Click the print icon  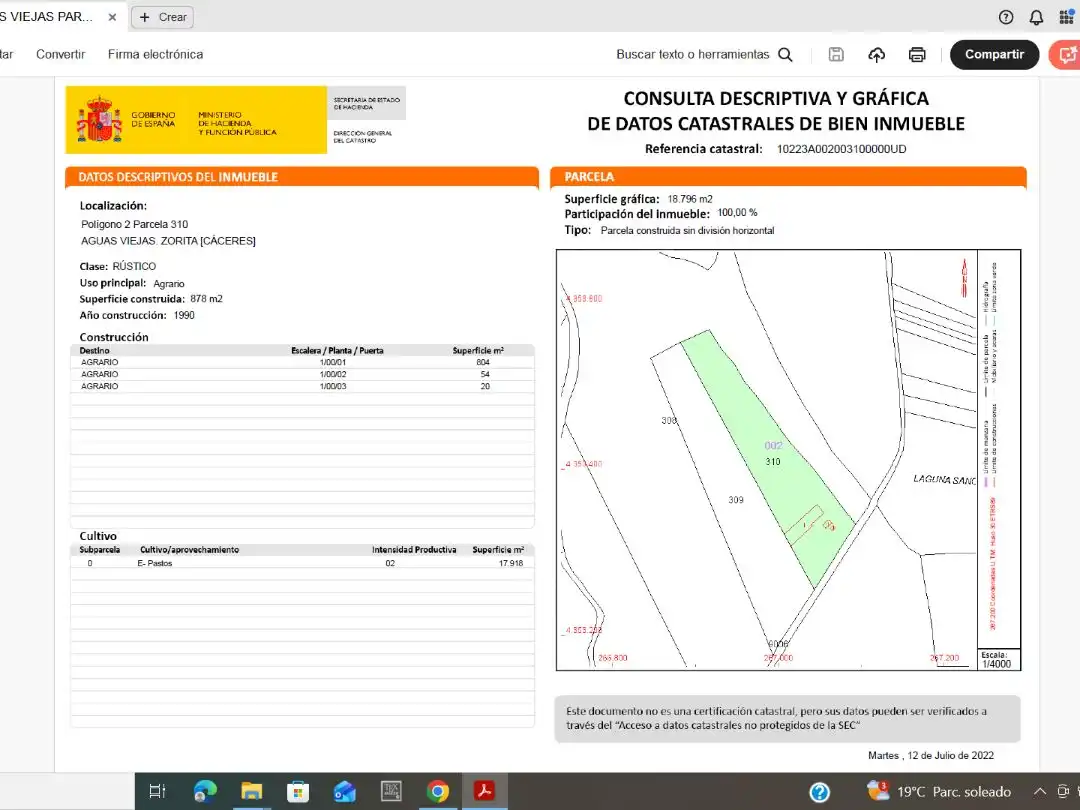coord(917,54)
